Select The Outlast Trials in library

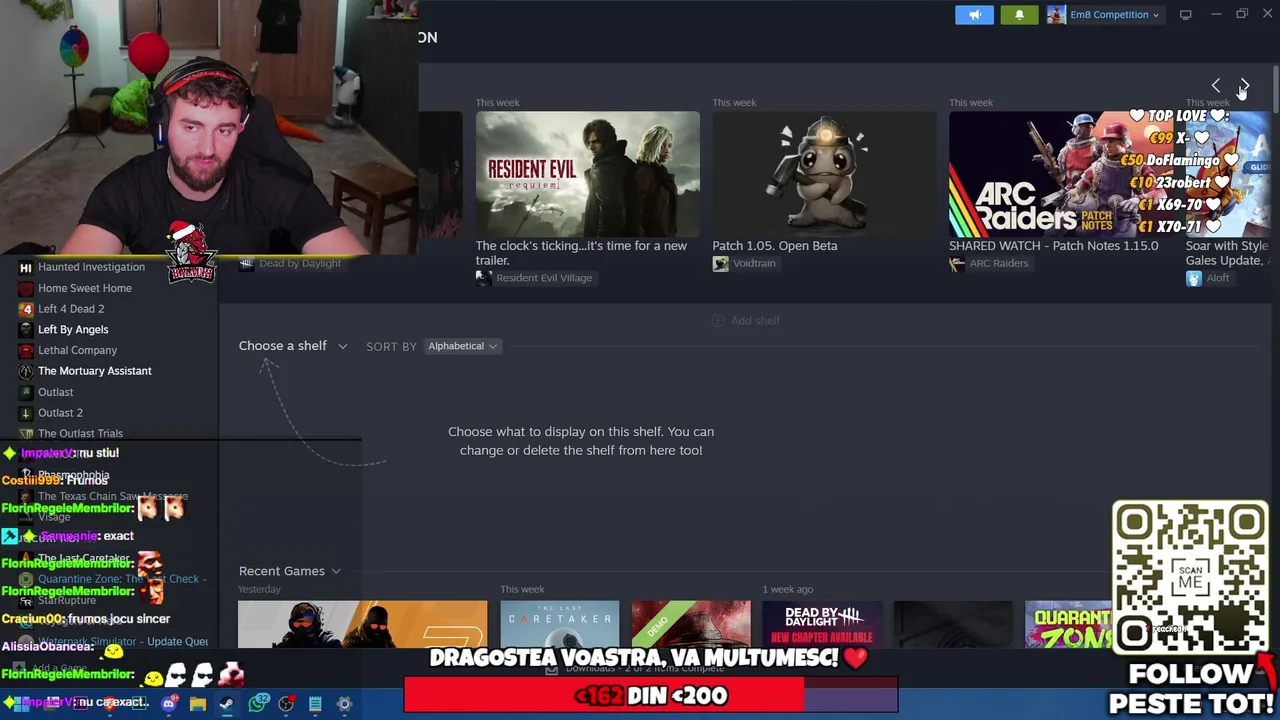[80, 434]
